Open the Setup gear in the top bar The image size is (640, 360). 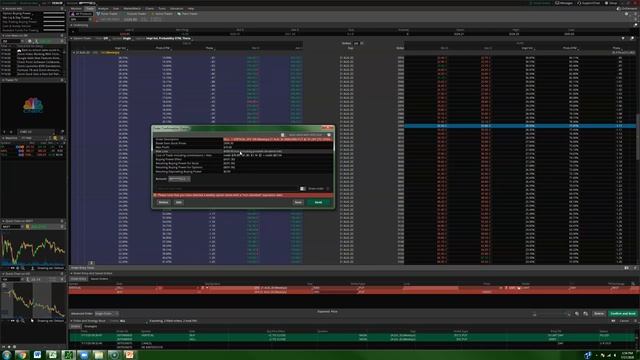click(x=611, y=3)
